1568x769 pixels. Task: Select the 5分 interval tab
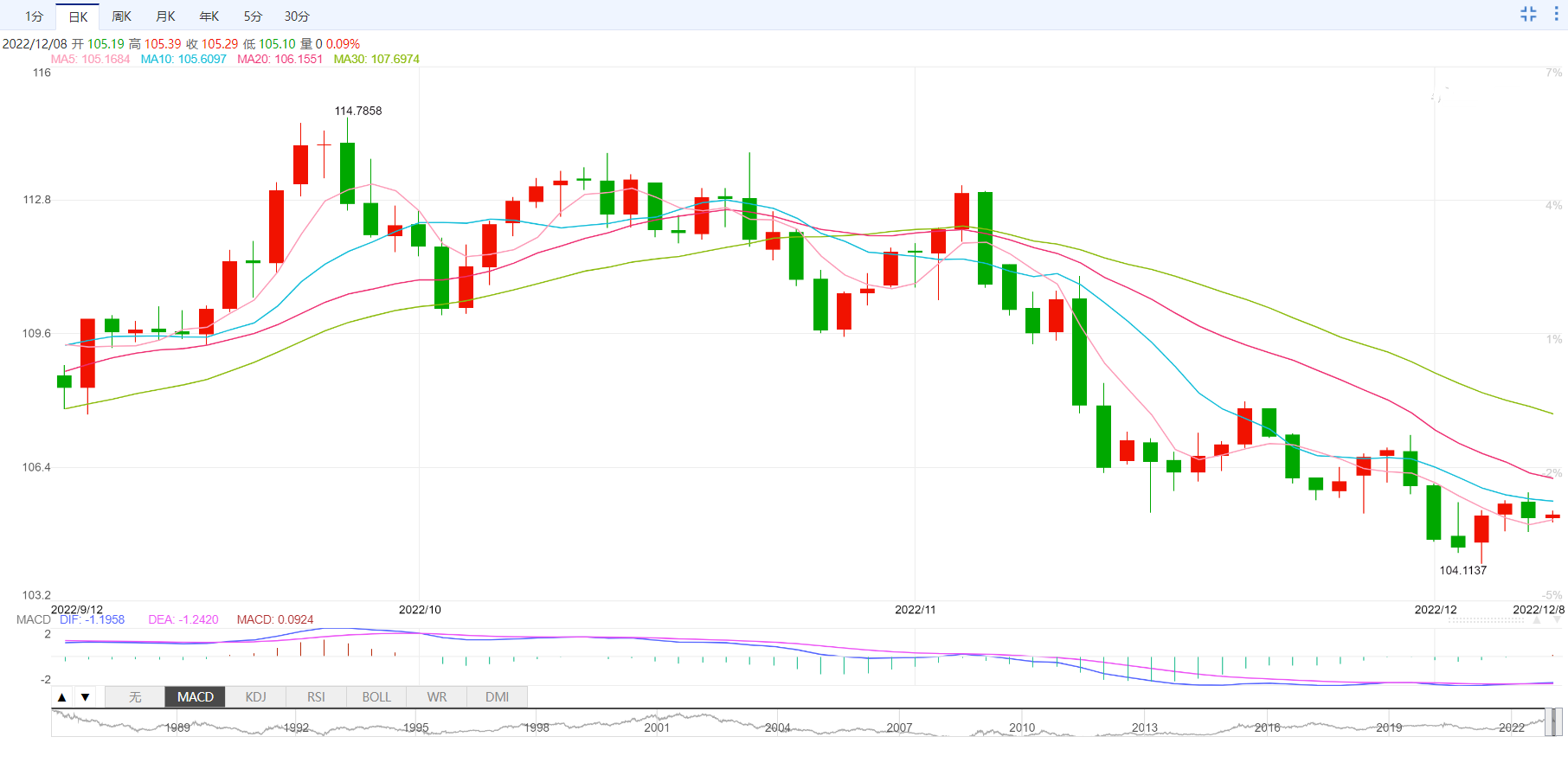coord(253,16)
